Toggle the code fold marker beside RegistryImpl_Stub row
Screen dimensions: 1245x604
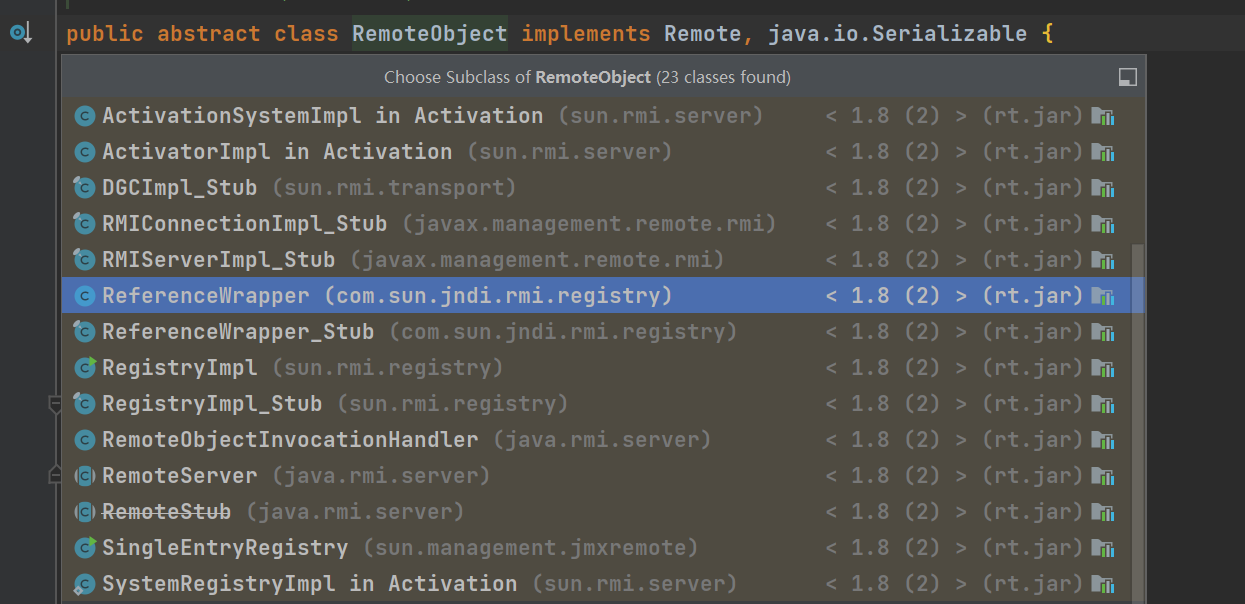pyautogui.click(x=55, y=405)
